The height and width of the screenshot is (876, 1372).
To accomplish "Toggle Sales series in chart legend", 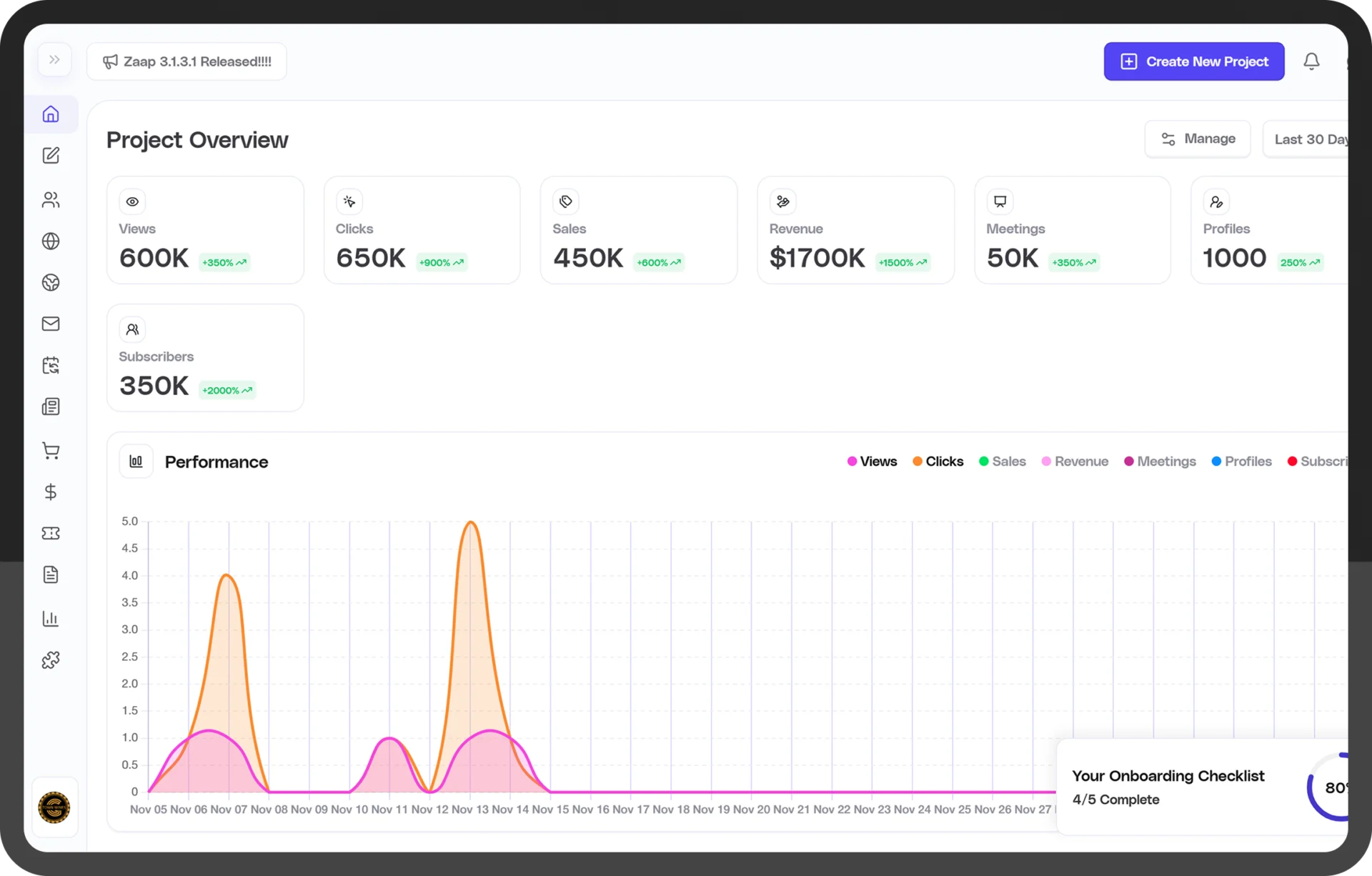I will click(1003, 462).
